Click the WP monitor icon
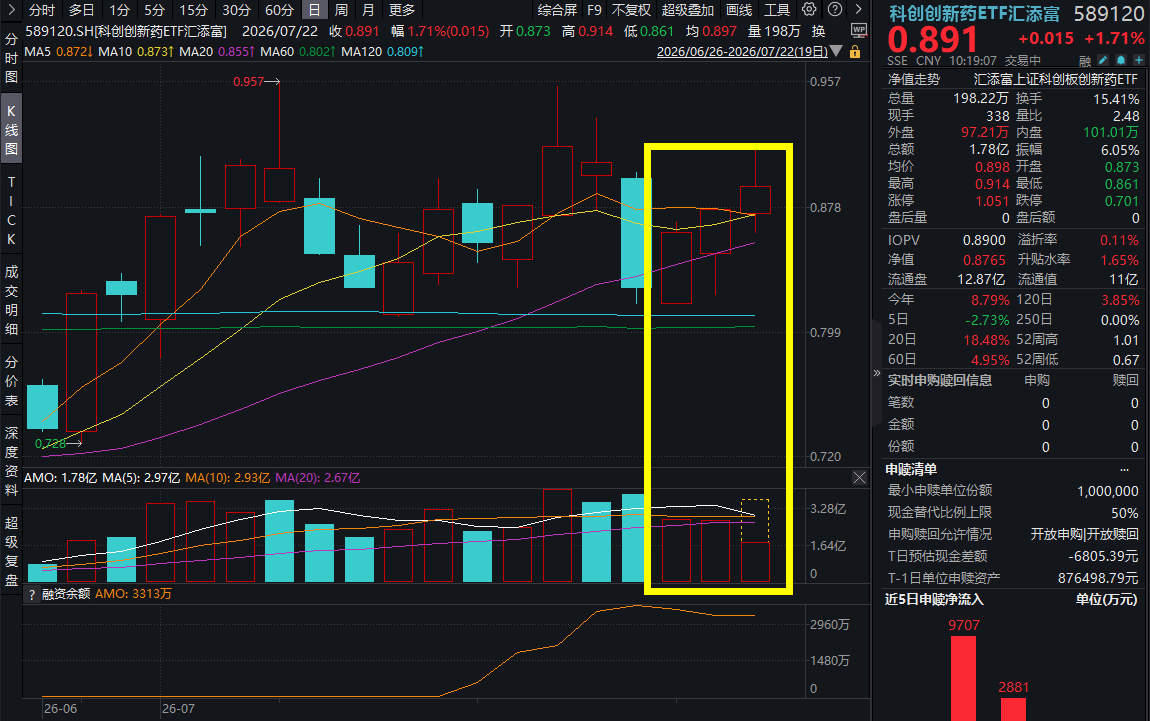The width and height of the screenshot is (1150, 721). [859, 31]
